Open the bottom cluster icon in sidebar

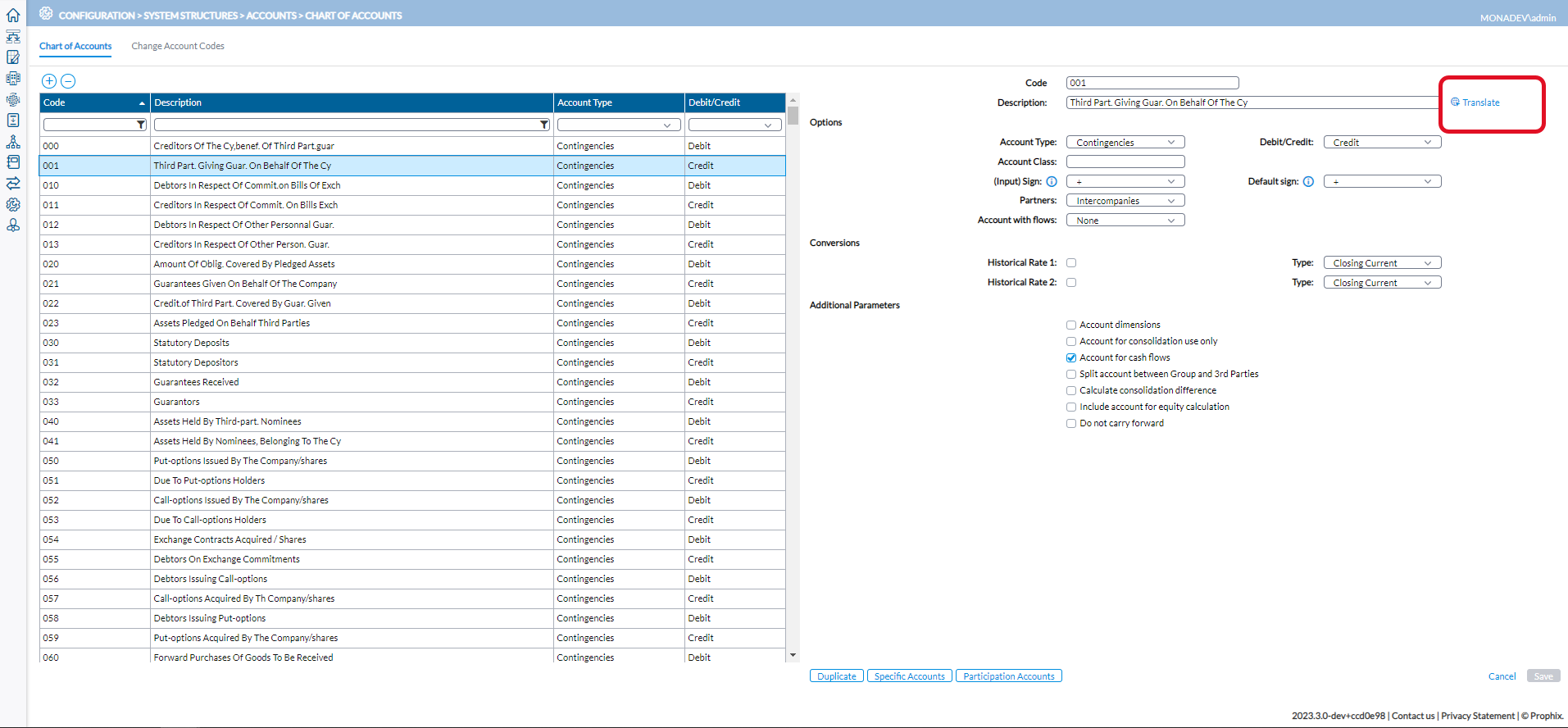(13, 225)
